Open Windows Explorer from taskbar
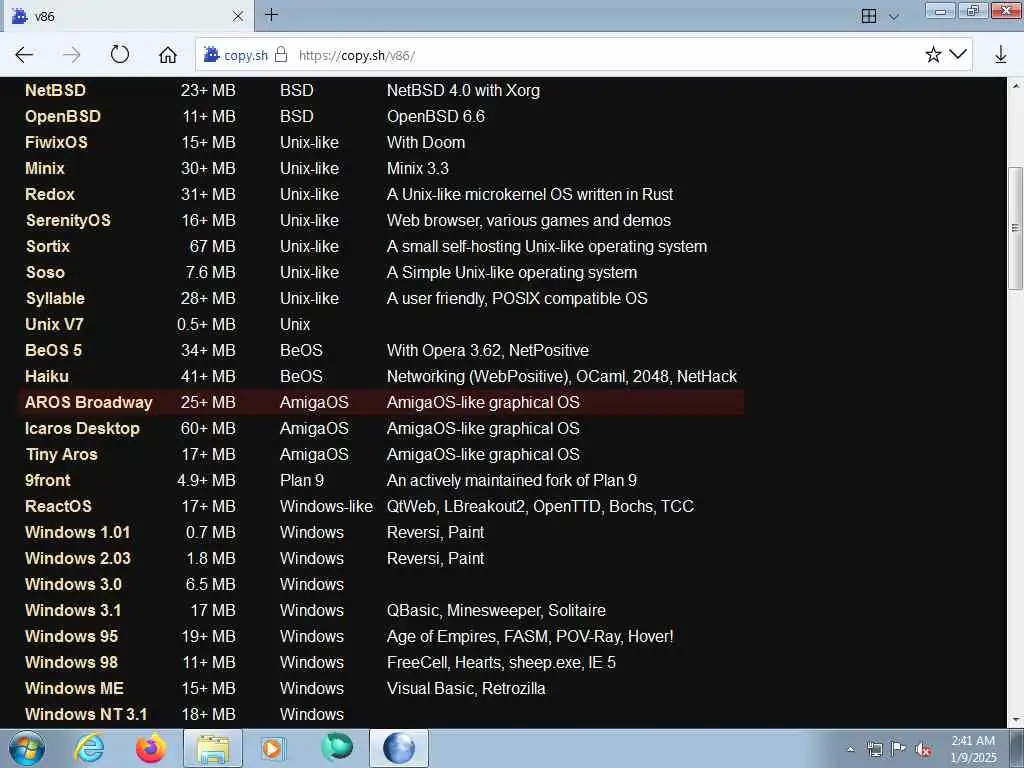1024x768 pixels. pos(213,748)
